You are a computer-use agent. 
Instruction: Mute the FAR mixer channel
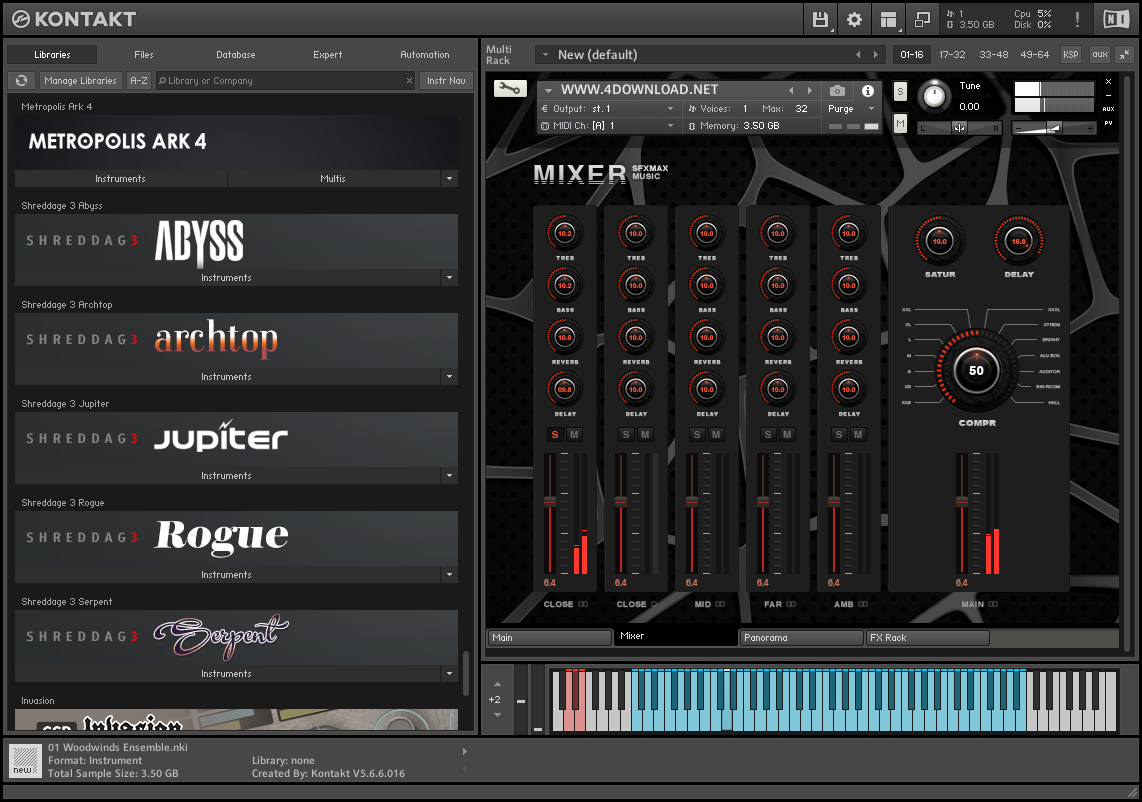click(x=787, y=435)
